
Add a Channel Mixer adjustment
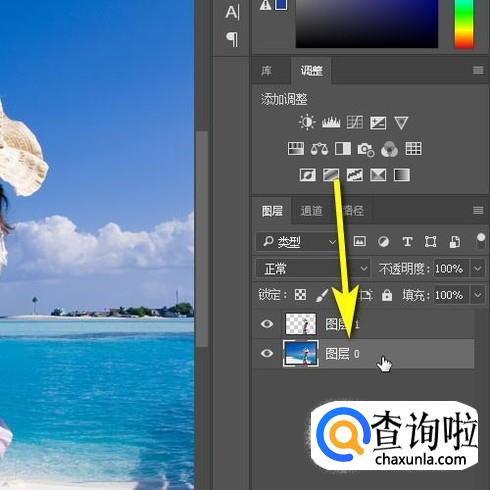coord(389,149)
